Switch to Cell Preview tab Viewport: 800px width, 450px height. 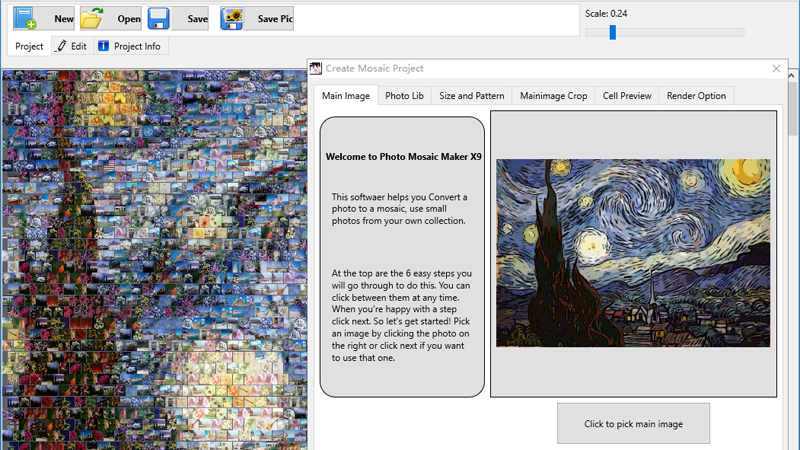point(627,96)
